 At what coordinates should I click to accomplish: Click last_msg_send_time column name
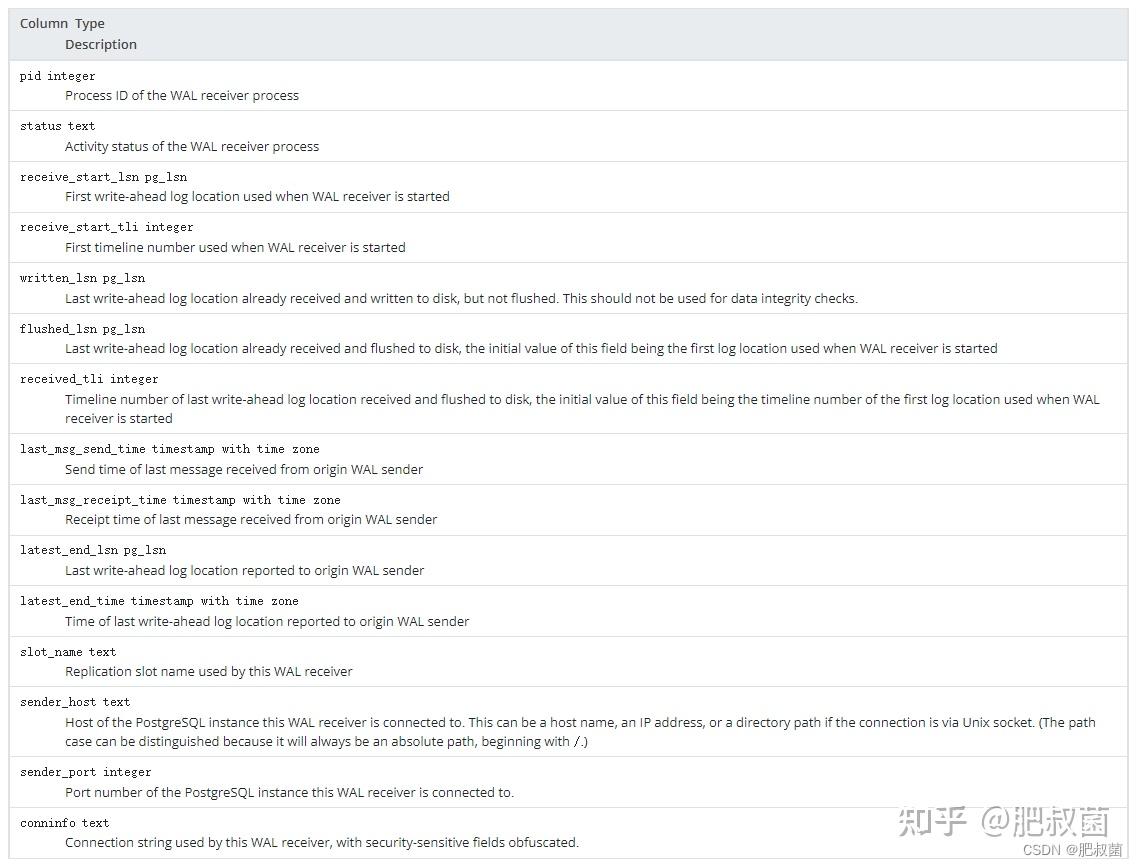[83, 449]
